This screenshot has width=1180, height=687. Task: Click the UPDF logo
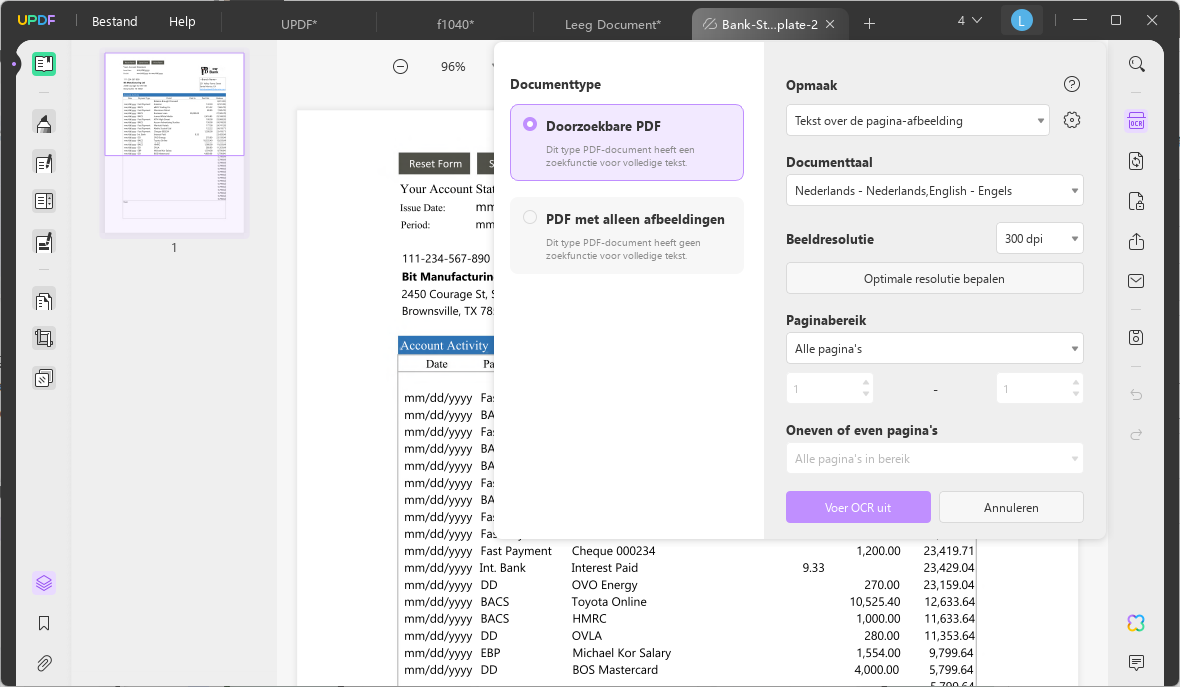[36, 20]
